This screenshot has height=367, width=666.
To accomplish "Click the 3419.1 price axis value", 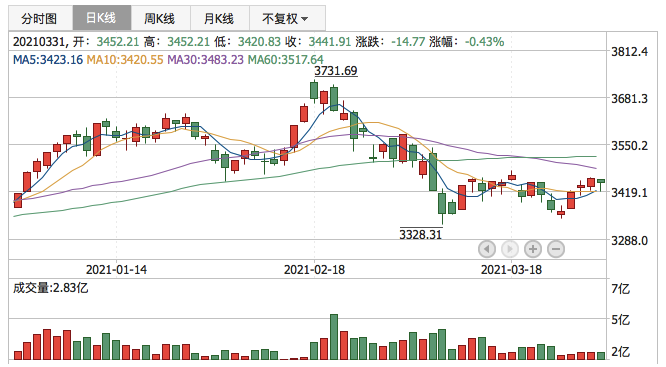I will click(629, 193).
